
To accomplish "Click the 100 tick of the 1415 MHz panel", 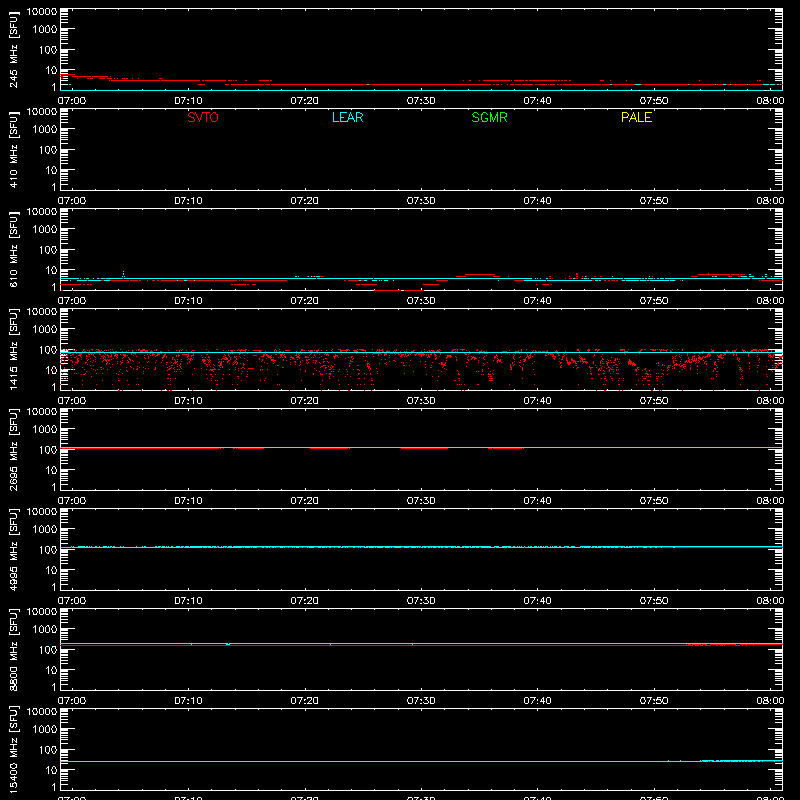I will pyautogui.click(x=48, y=350).
